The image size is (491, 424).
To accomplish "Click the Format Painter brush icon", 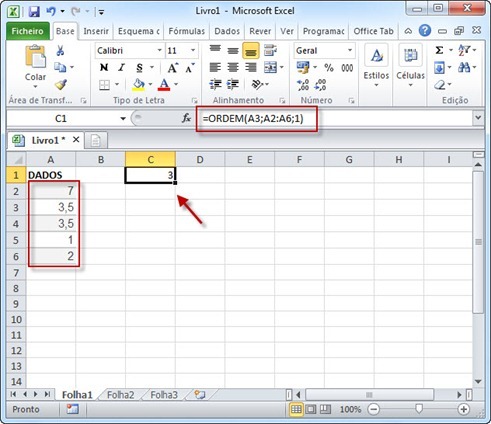I will pos(61,85).
